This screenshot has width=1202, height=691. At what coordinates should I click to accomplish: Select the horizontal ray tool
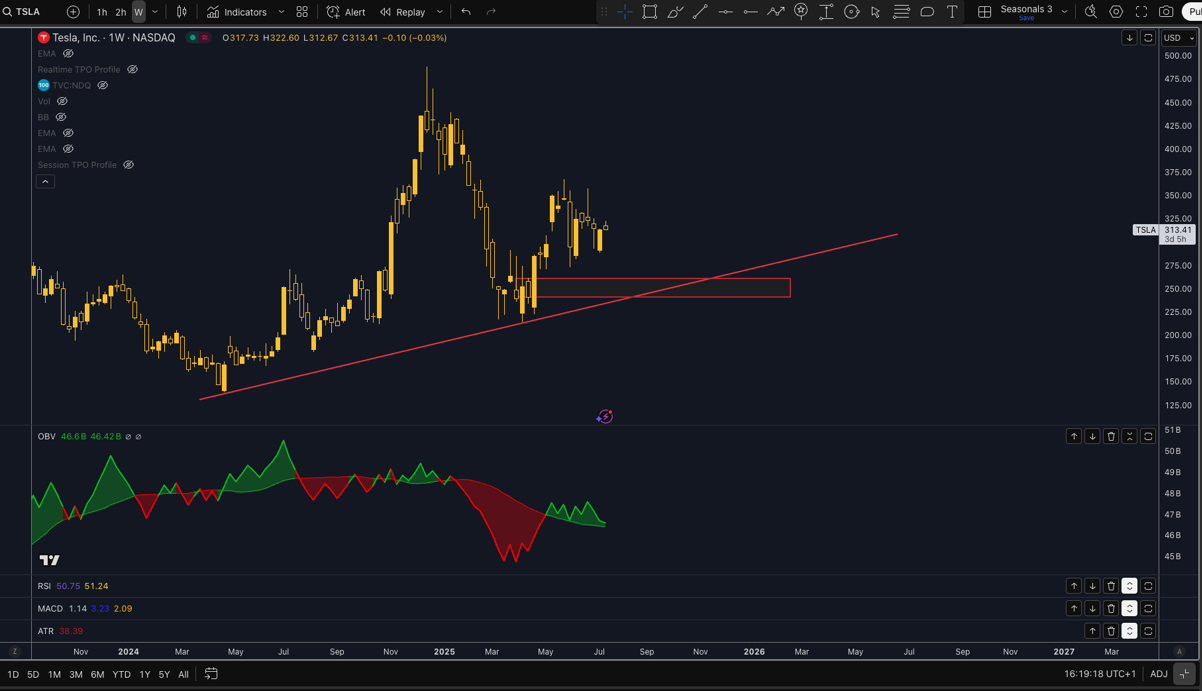pyautogui.click(x=750, y=12)
